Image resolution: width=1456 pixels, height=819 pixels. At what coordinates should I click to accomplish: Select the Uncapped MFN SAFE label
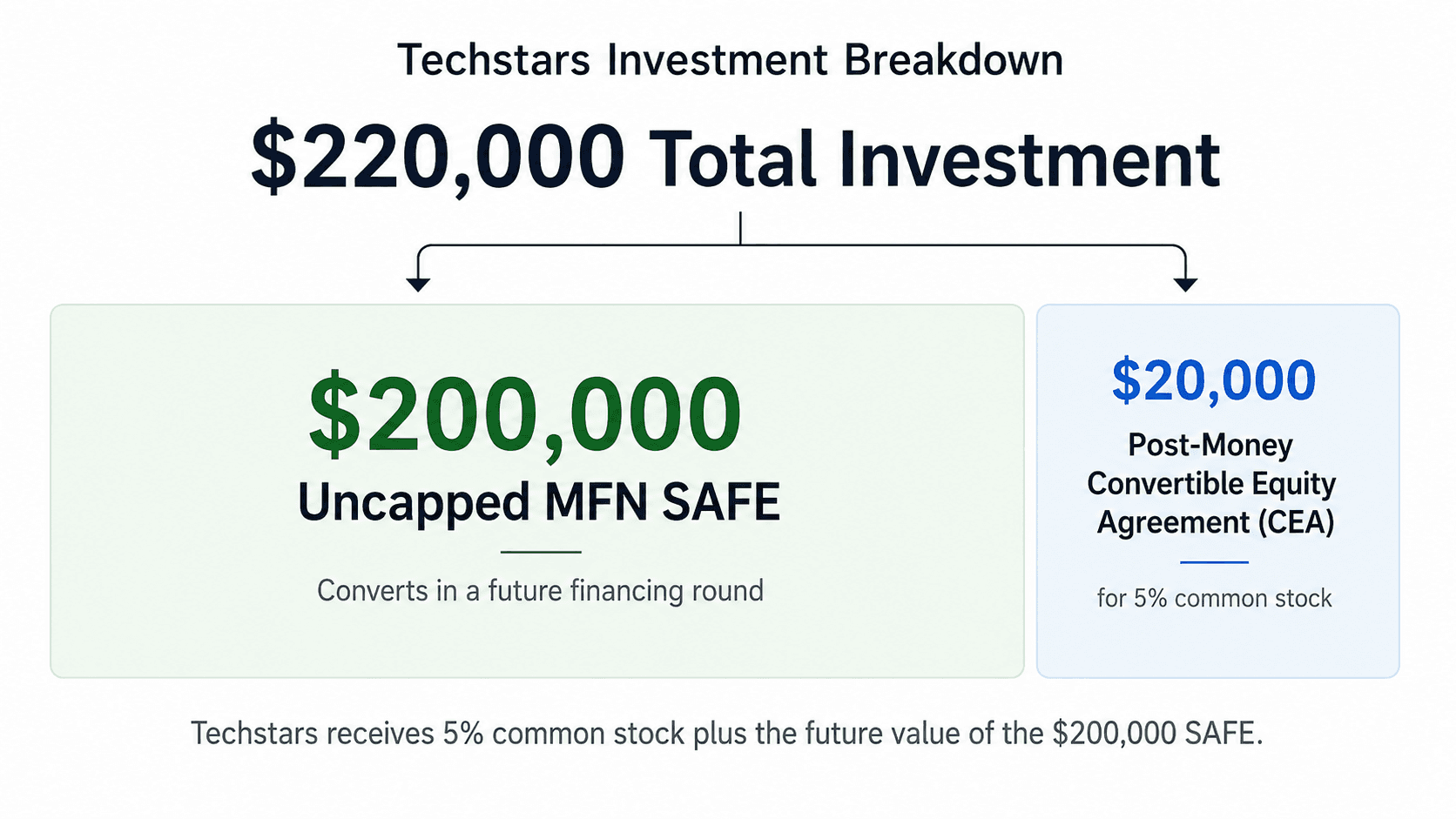coord(539,502)
